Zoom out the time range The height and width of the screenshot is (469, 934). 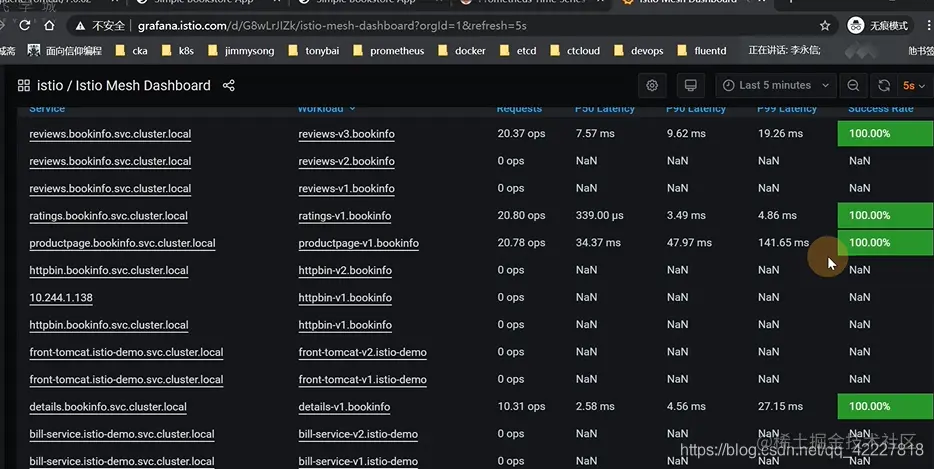(x=853, y=85)
